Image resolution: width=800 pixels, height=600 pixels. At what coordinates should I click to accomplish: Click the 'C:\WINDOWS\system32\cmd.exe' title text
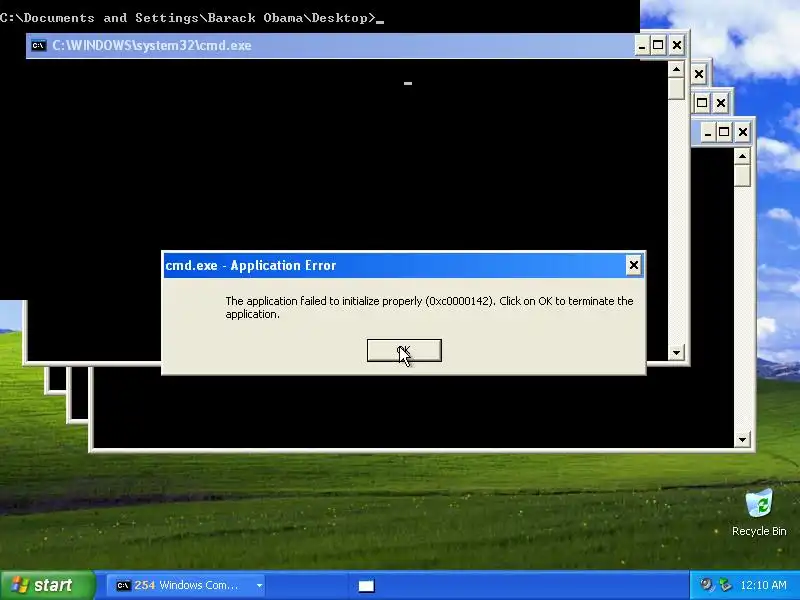152,45
